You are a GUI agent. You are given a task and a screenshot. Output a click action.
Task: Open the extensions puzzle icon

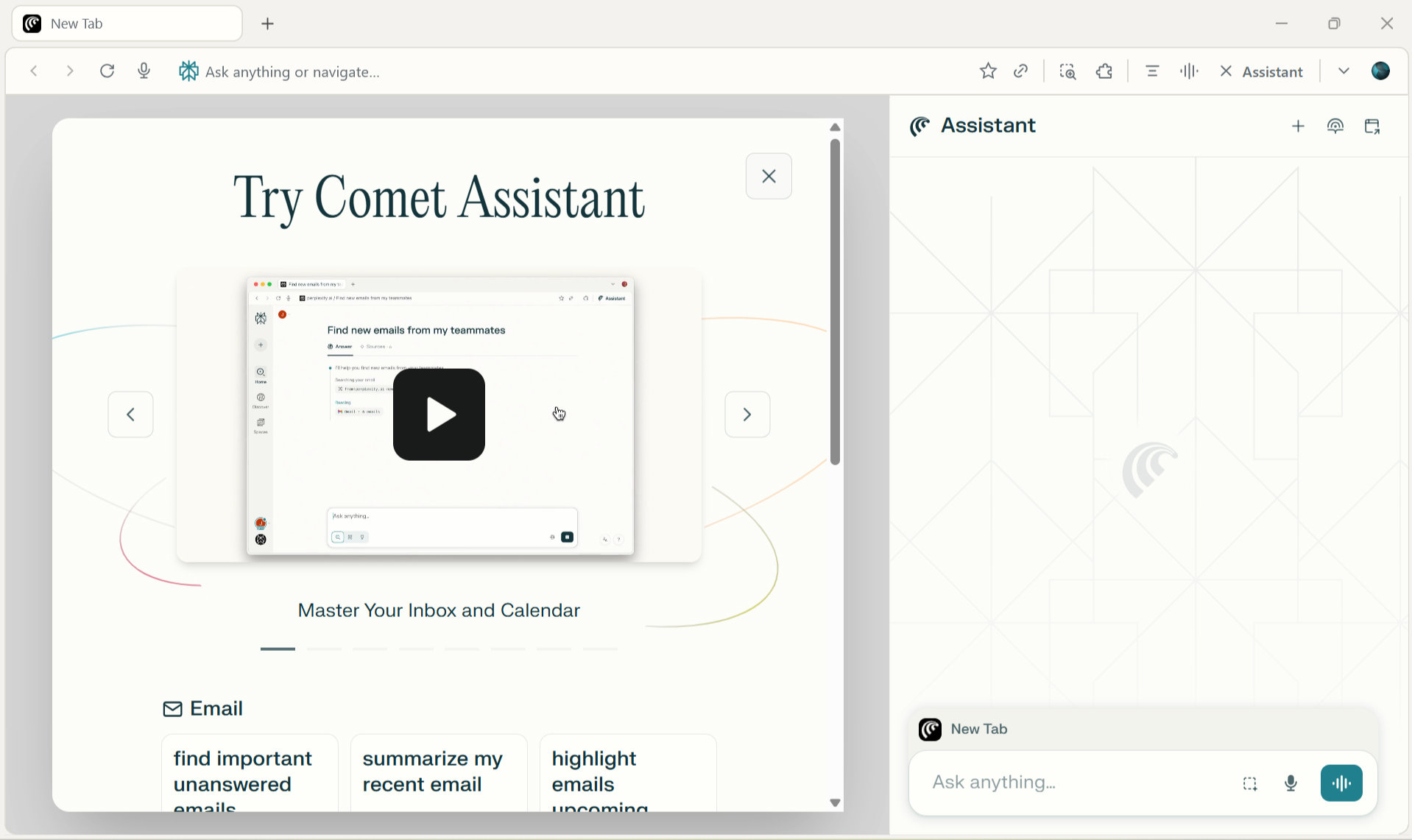click(x=1104, y=71)
